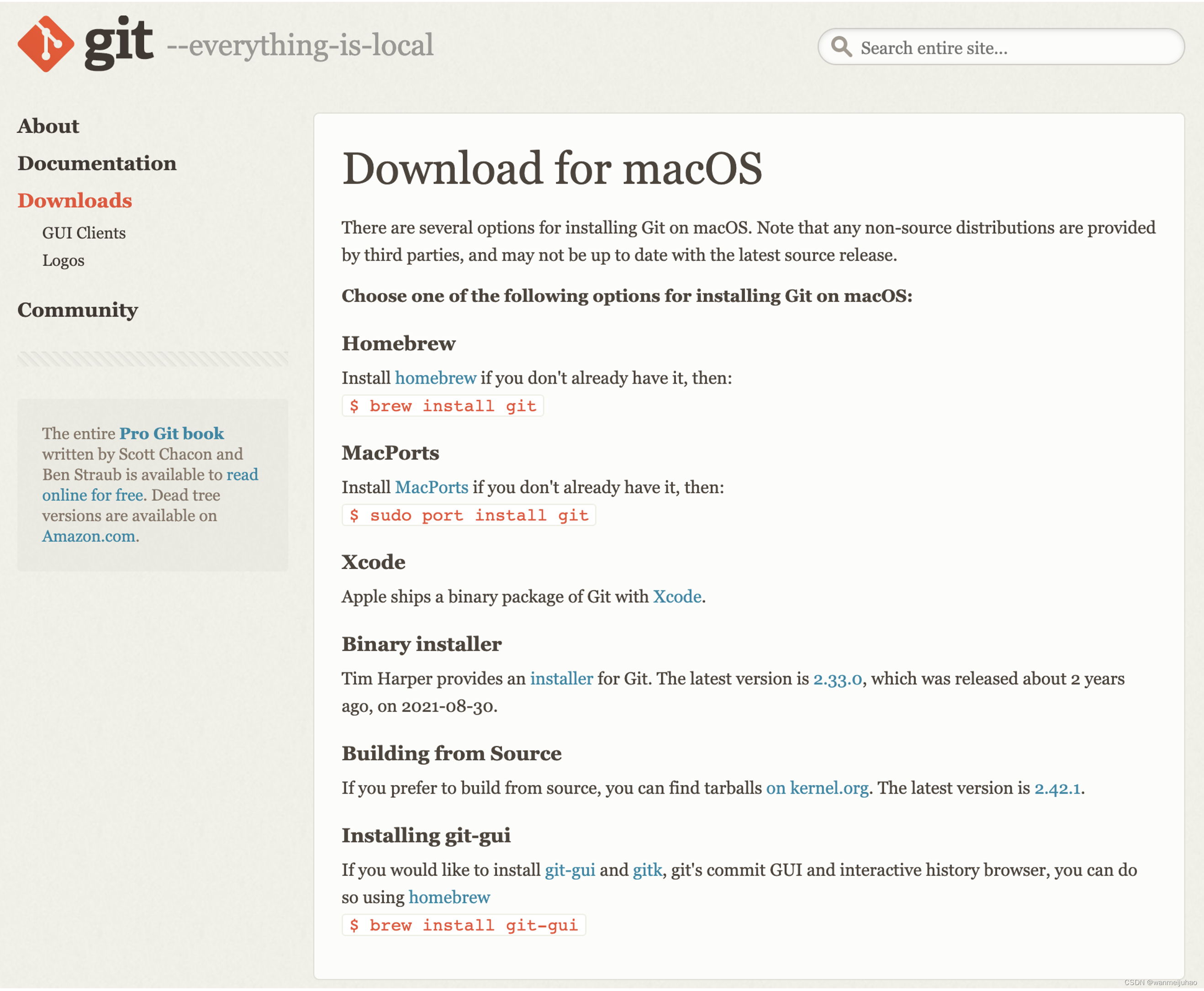Click the MacPorts section heading

tap(391, 453)
